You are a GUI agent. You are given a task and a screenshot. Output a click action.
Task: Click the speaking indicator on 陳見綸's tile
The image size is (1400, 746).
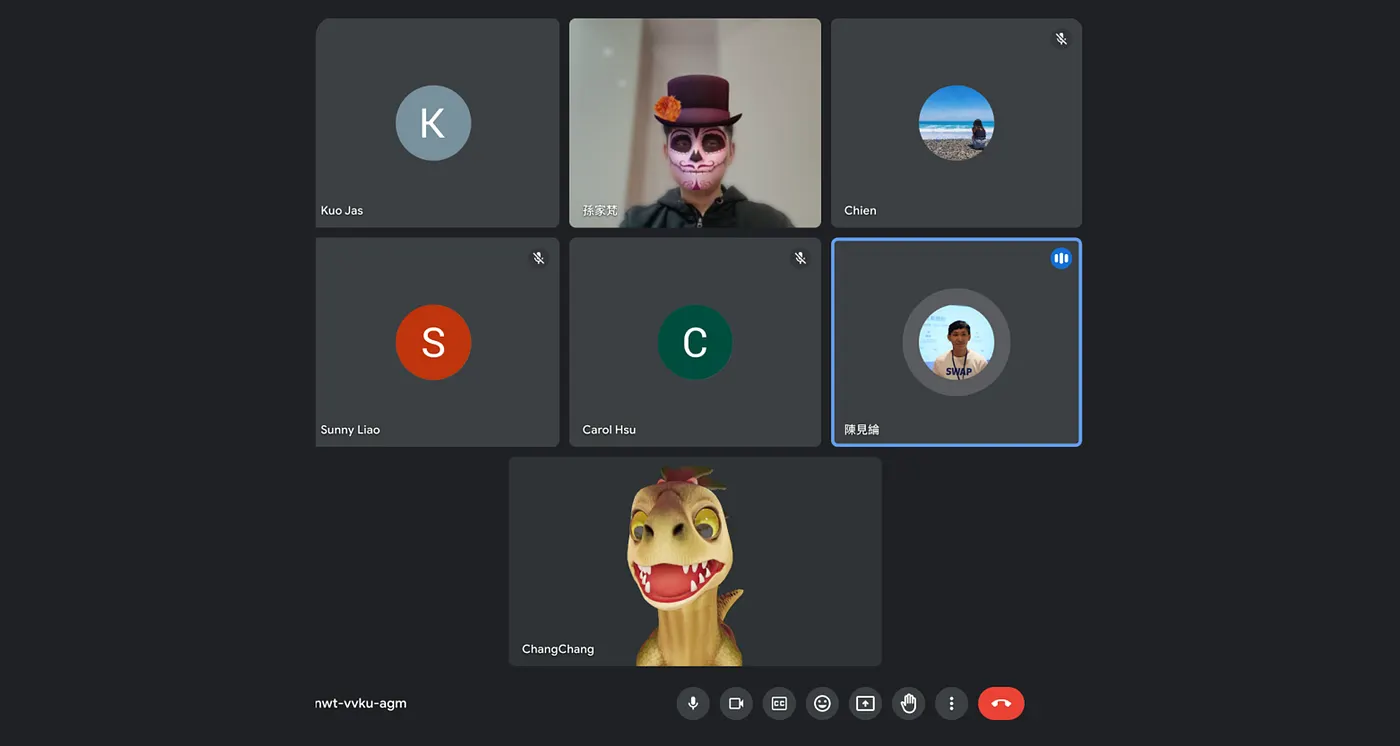tap(1061, 259)
